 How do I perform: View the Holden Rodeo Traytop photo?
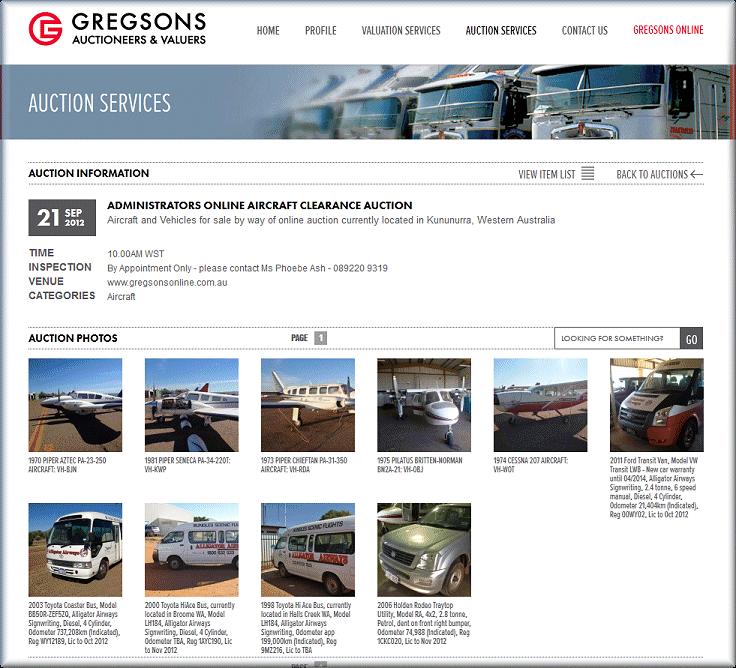424,550
